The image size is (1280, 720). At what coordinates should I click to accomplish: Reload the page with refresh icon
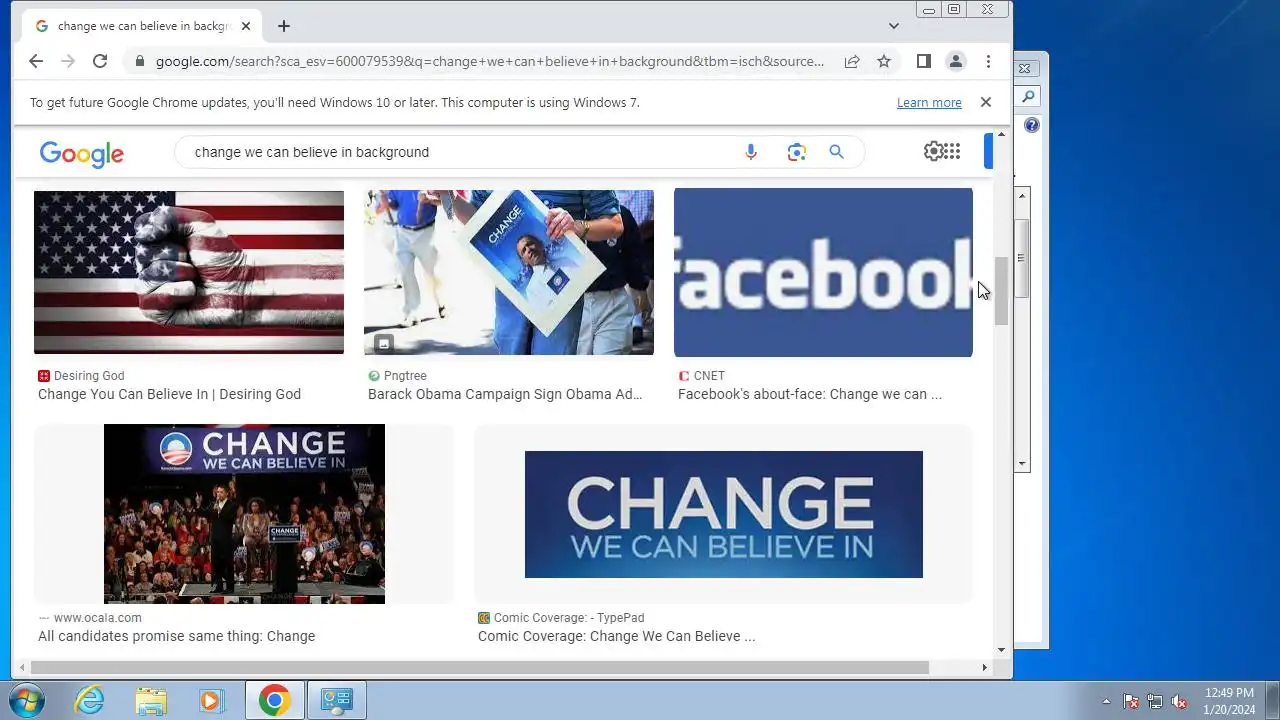point(100,61)
